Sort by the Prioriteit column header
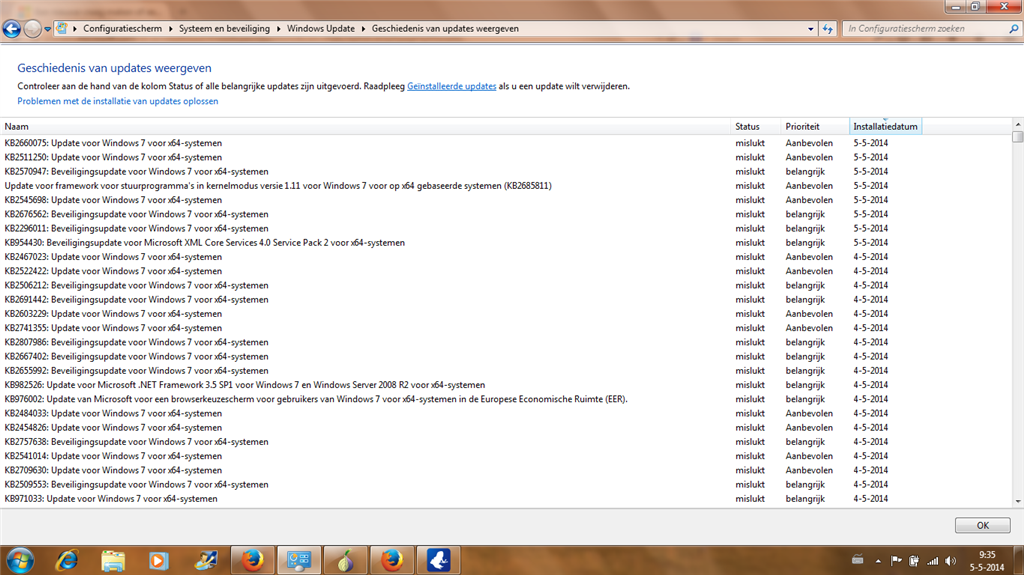 (814, 127)
